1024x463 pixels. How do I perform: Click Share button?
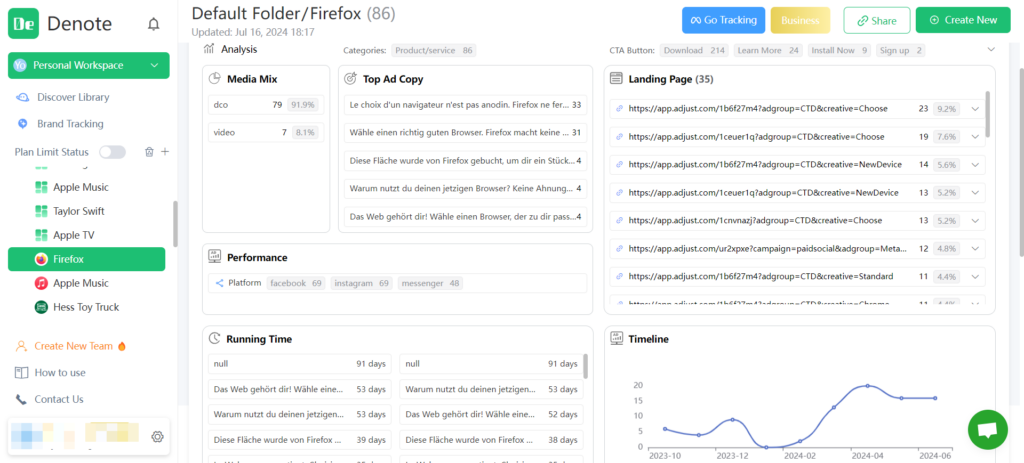(876, 20)
